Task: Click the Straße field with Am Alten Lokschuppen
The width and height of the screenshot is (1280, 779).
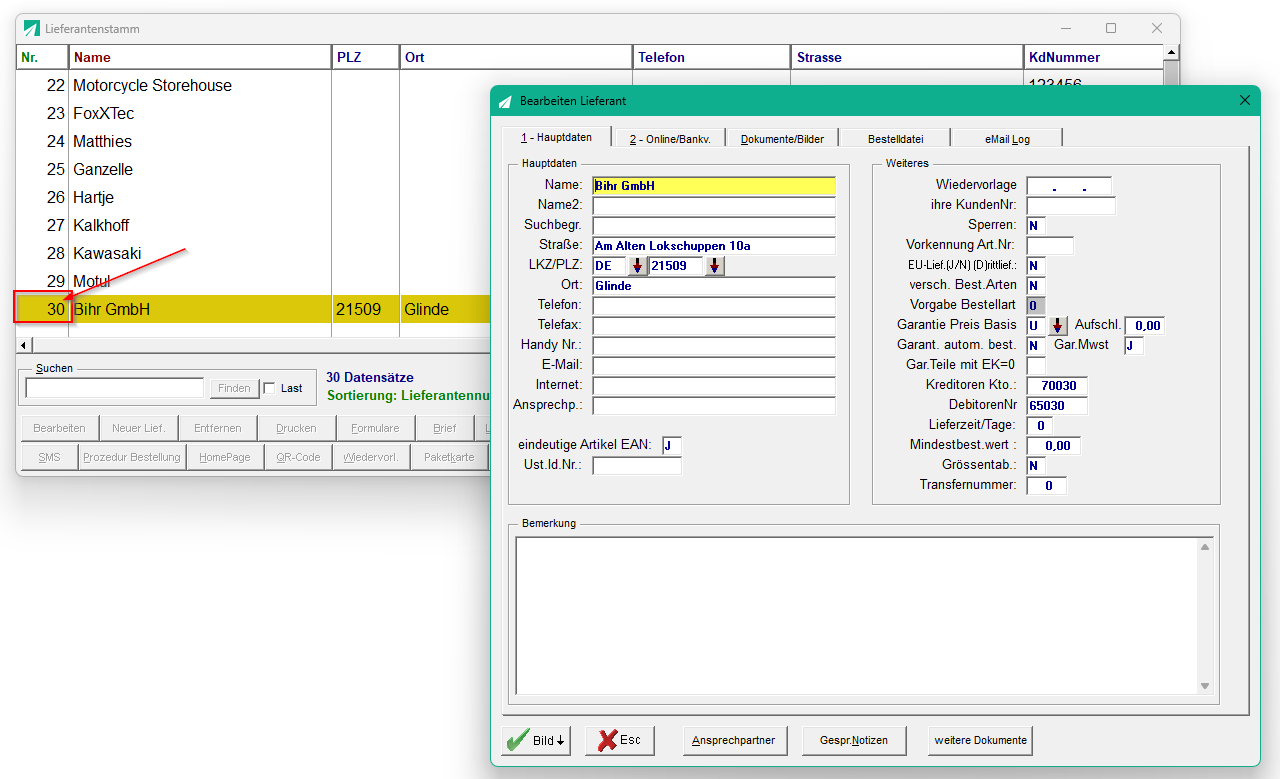Action: [714, 246]
